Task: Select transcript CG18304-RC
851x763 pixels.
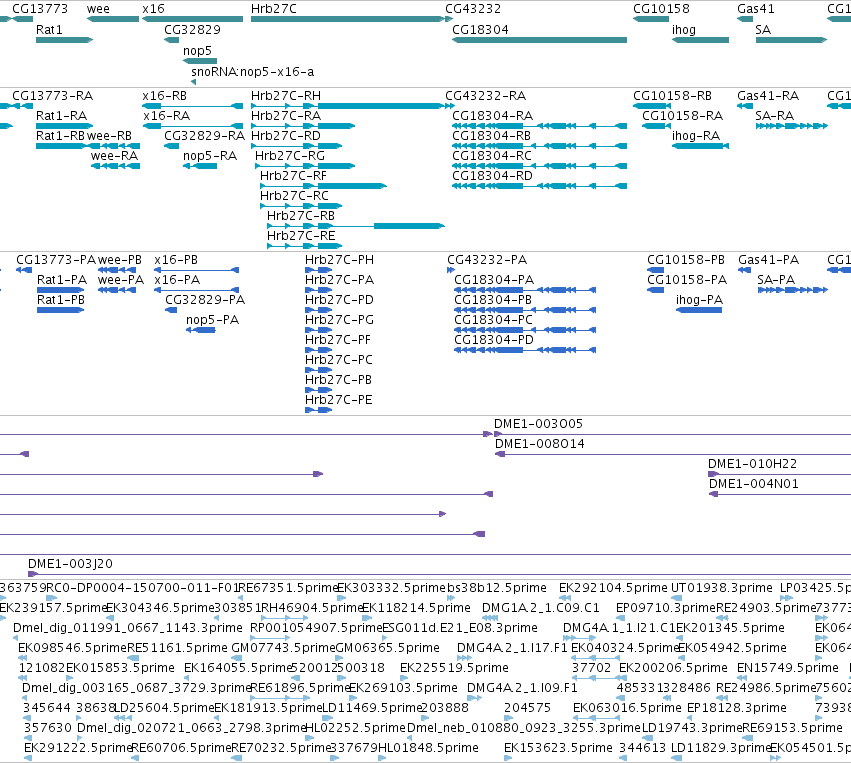Action: pyautogui.click(x=492, y=156)
